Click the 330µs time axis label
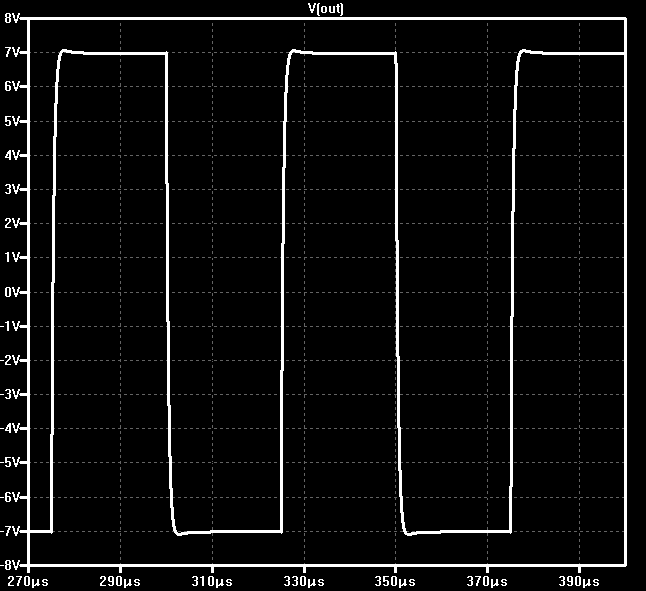The image size is (646, 591). tap(304, 582)
